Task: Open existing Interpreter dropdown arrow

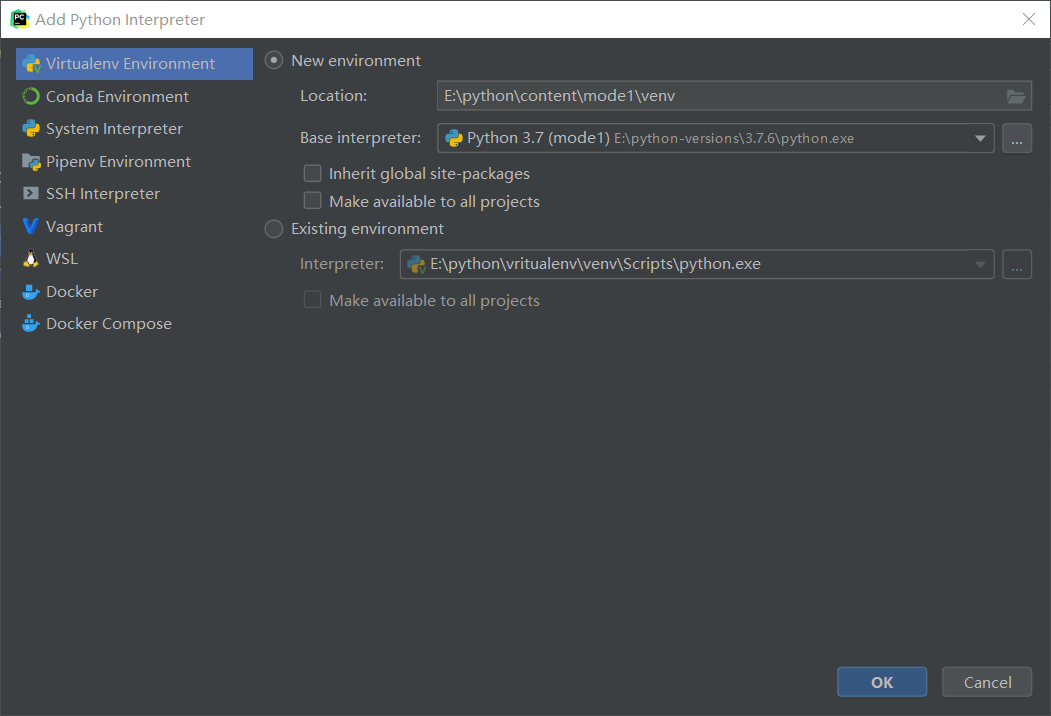Action: [x=980, y=265]
